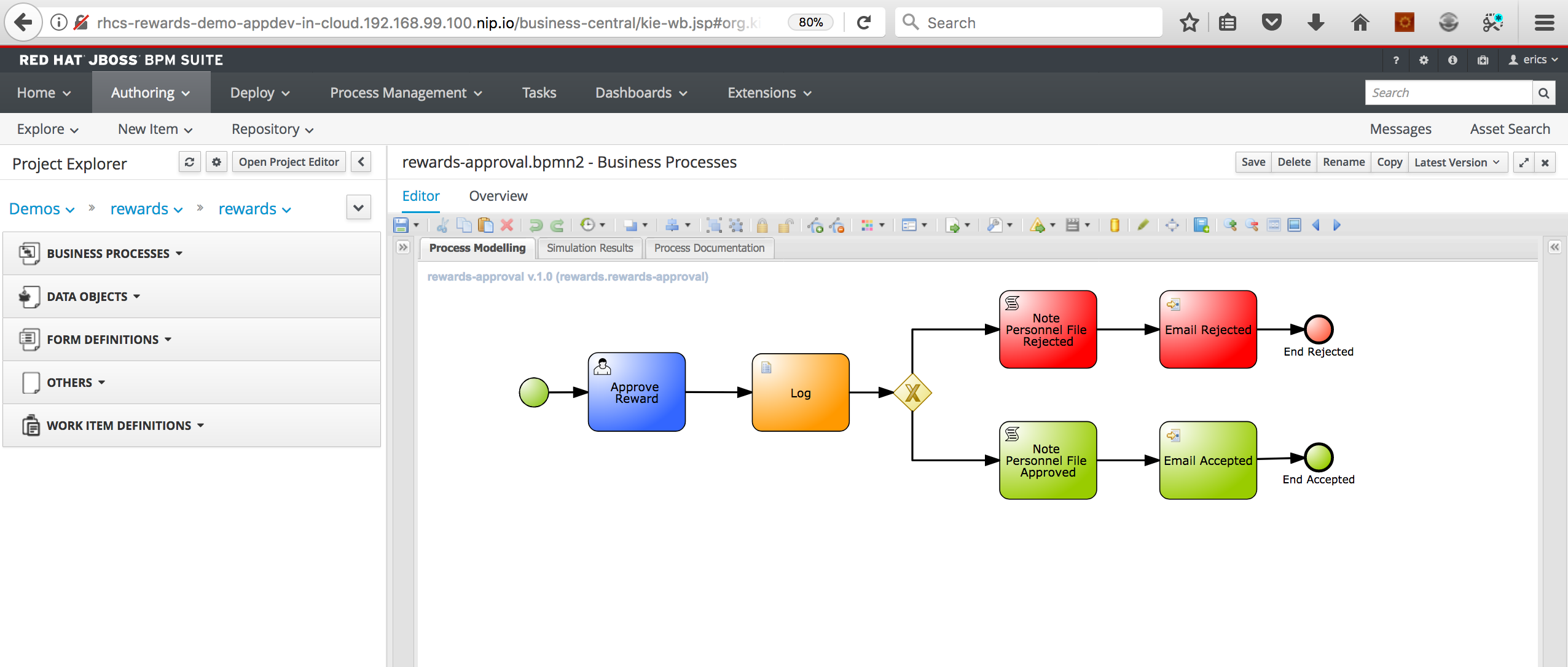Refresh the Project Explorer with reload icon
Viewport: 1568px width, 667px height.
pyautogui.click(x=189, y=162)
